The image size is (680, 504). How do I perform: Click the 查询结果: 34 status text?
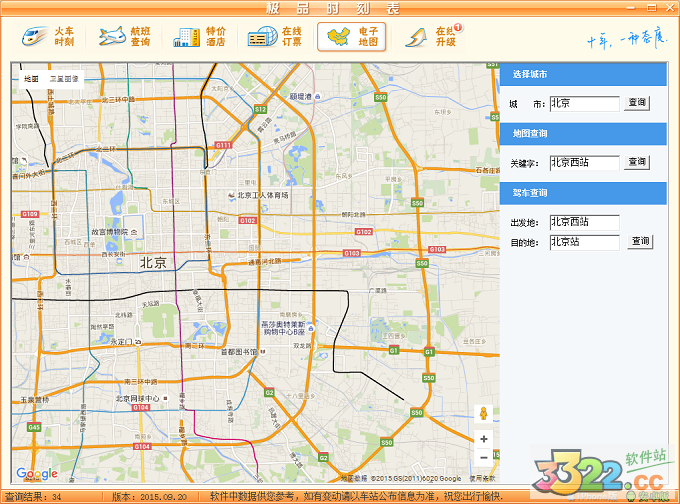[33, 497]
